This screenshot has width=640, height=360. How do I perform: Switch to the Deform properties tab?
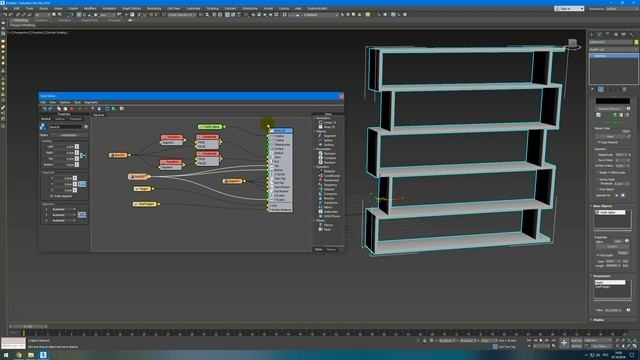[60, 119]
